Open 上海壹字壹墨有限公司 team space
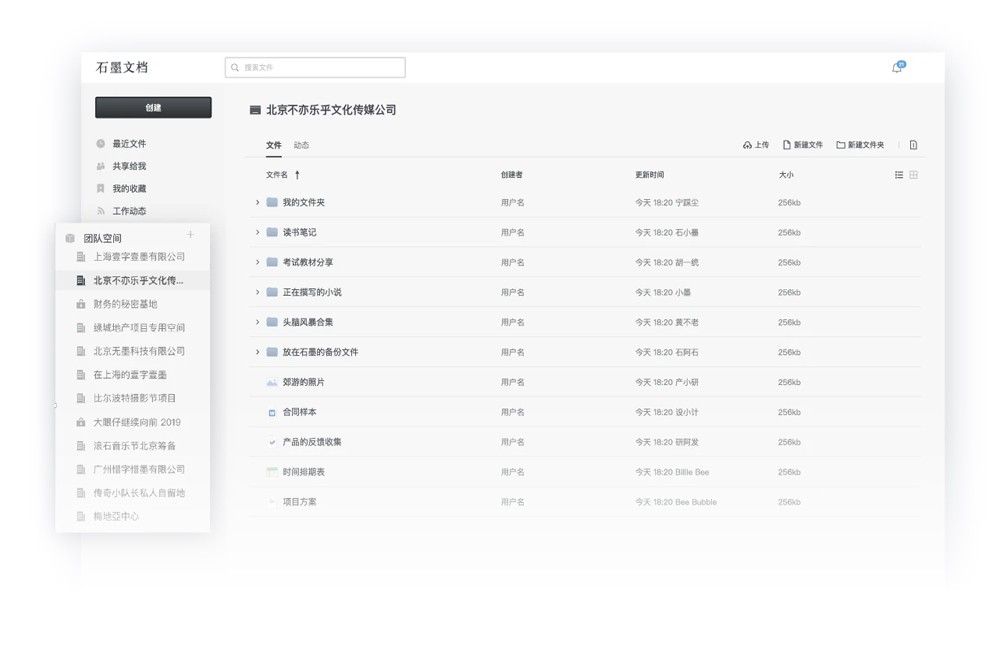The height and width of the screenshot is (667, 1000). coord(139,257)
